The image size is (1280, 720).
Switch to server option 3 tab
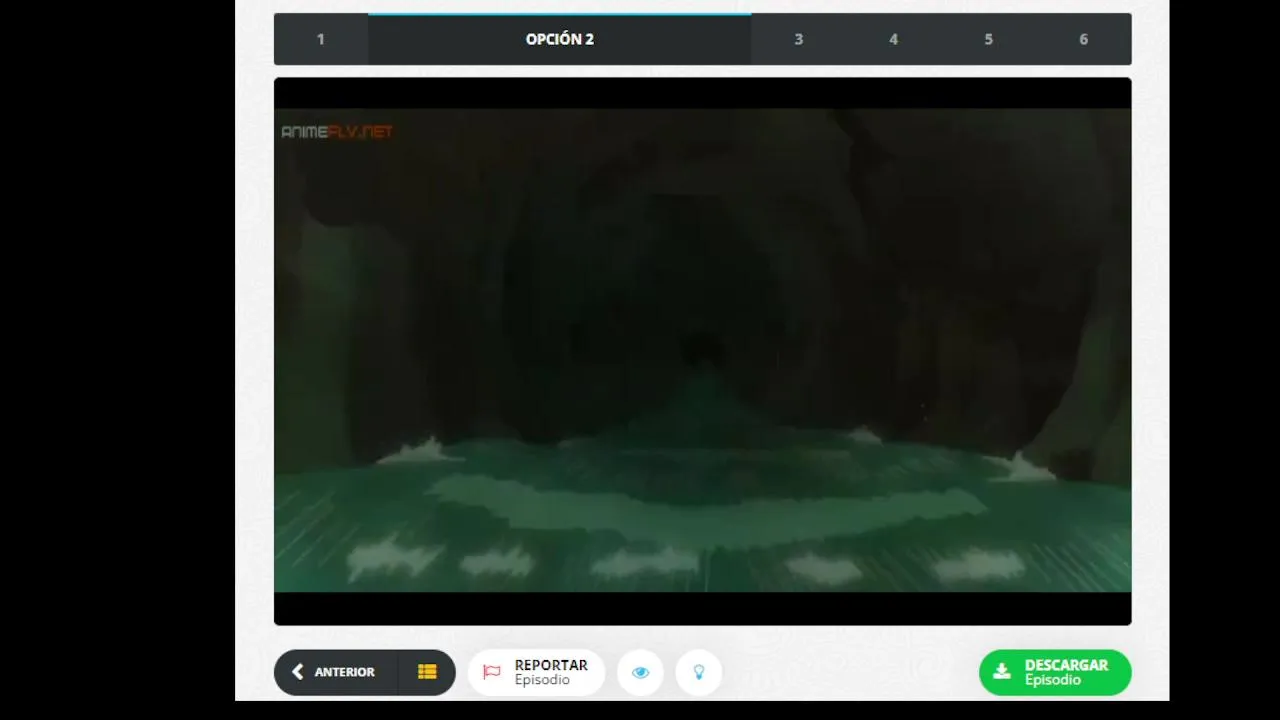[x=799, y=39]
